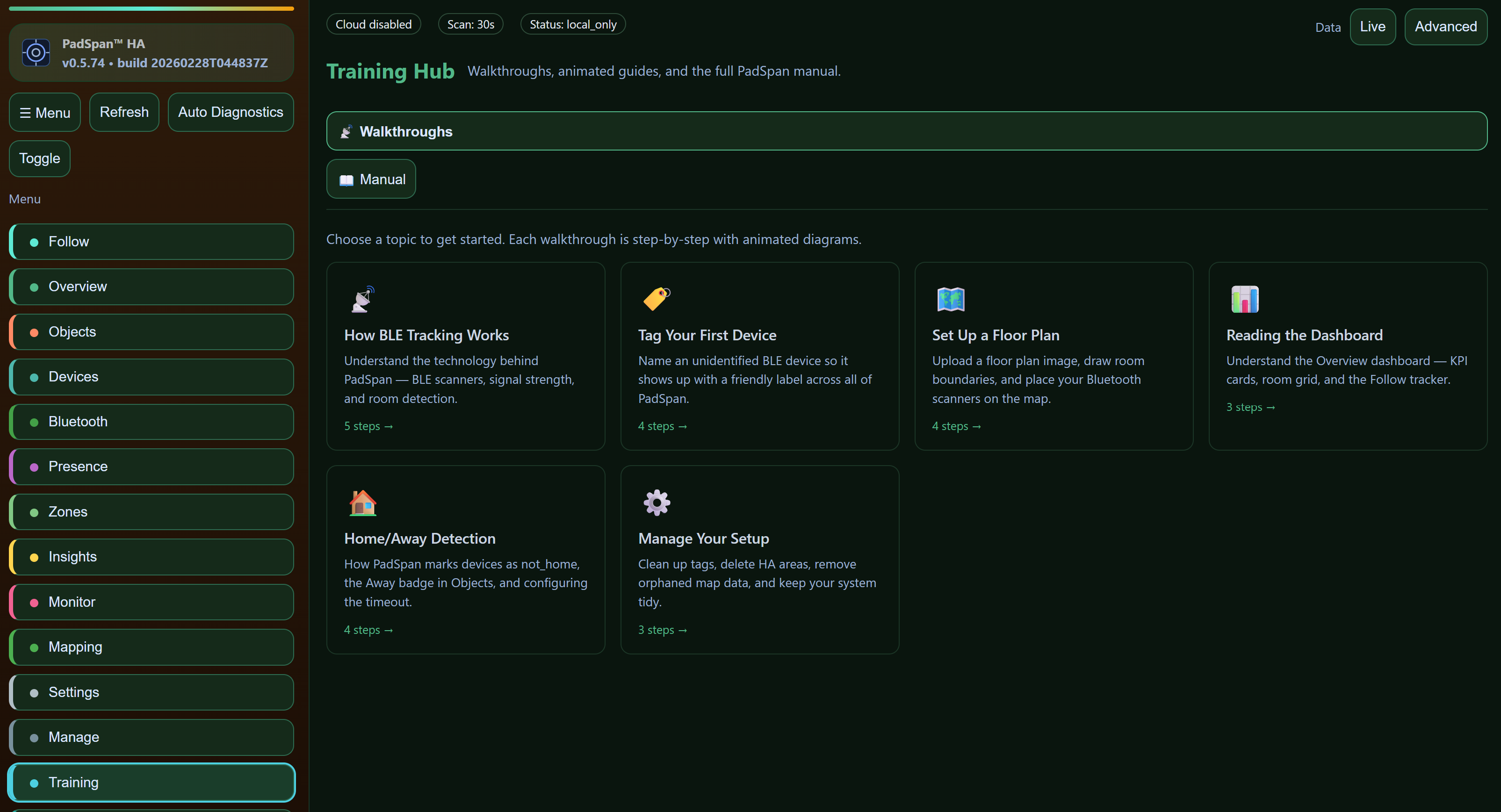The height and width of the screenshot is (812, 1501).
Task: Click the 'Data' label near Live button
Action: (1328, 28)
